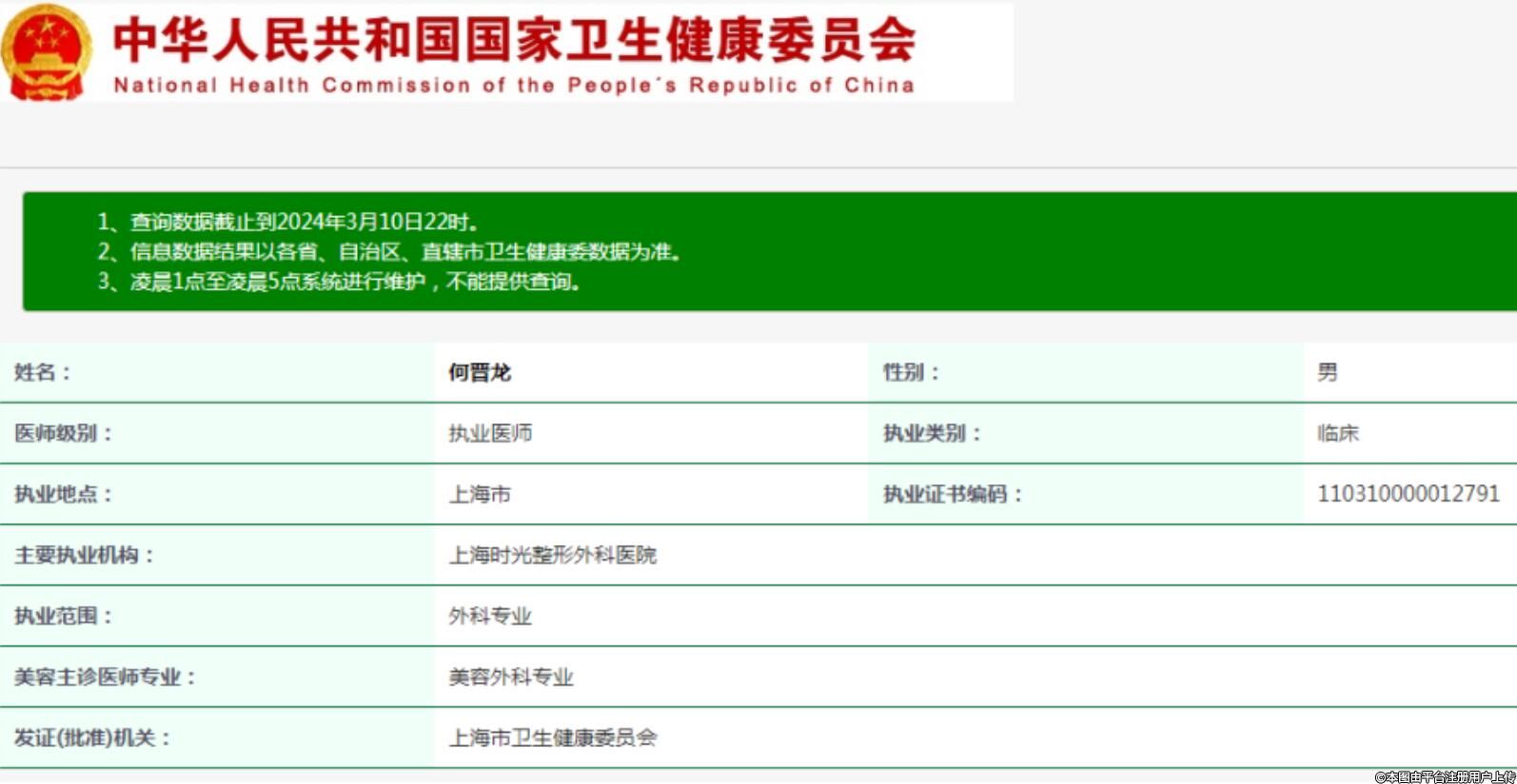Click the practice scope 外科专业

(490, 616)
